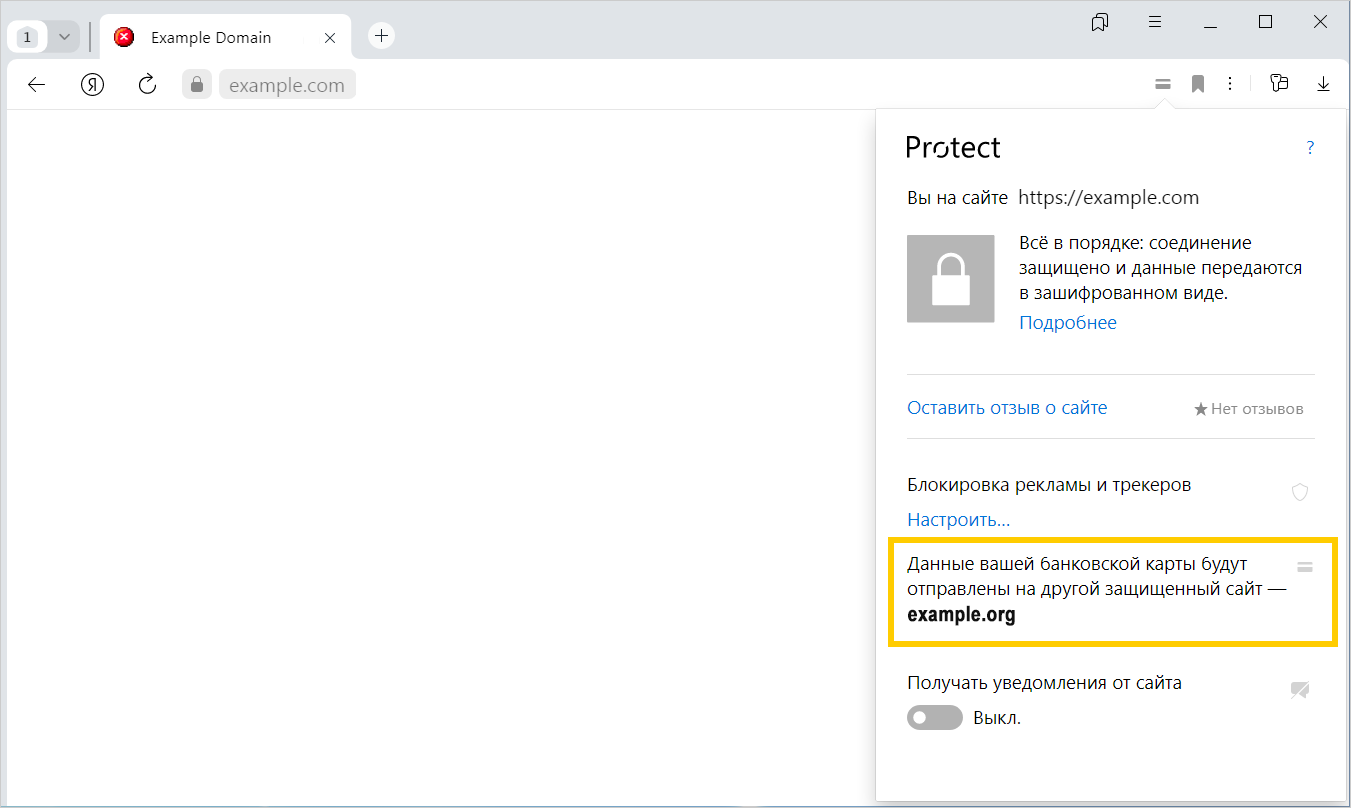
Task: Open the downloads arrow icon
Action: (1323, 85)
